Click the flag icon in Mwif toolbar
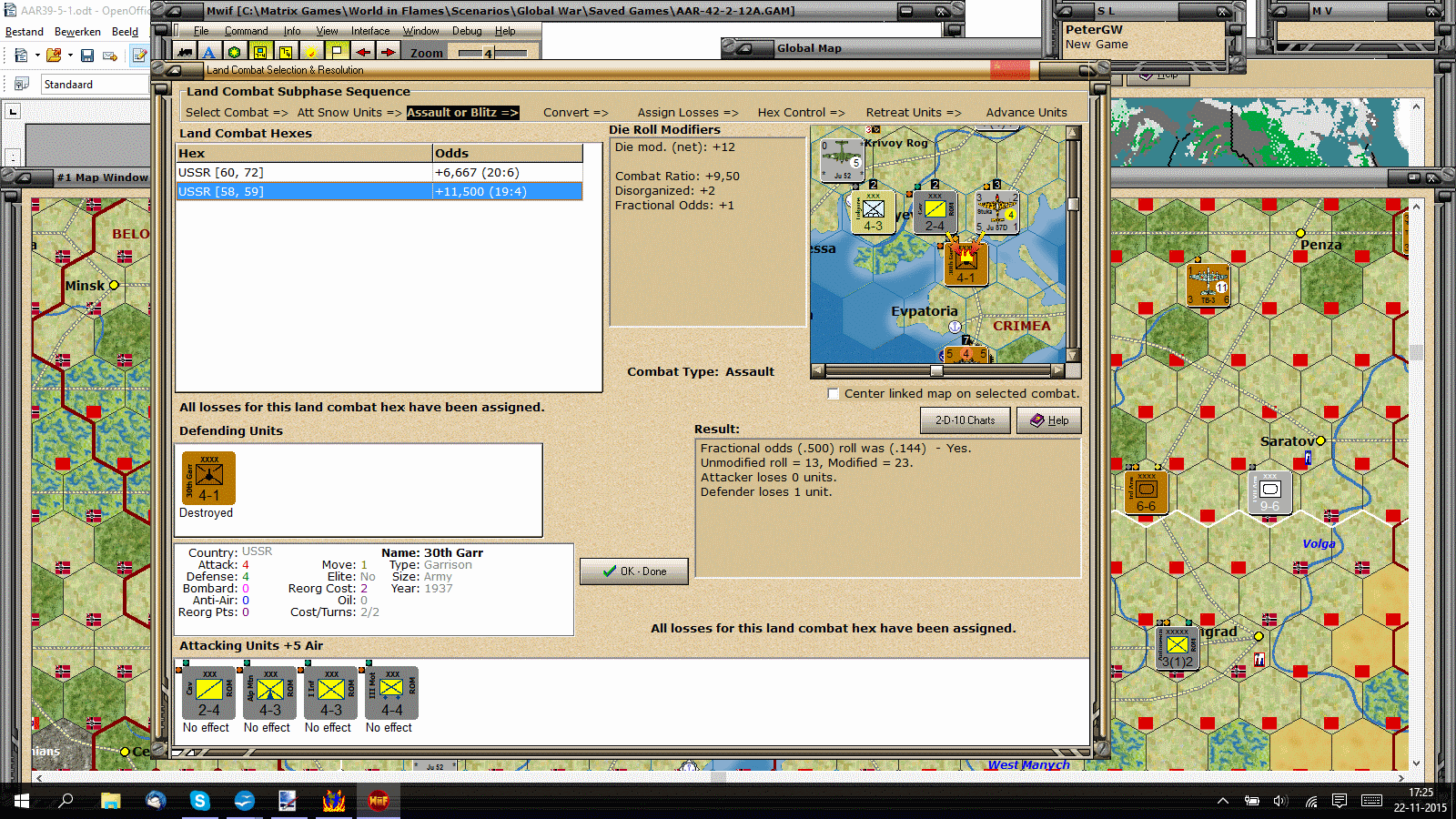This screenshot has width=1456, height=819. [x=337, y=53]
